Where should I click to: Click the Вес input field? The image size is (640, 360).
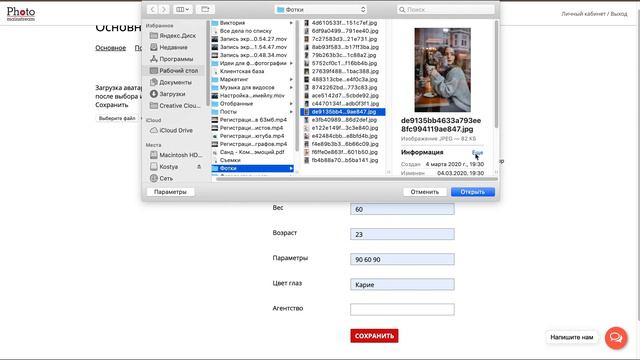(x=402, y=209)
